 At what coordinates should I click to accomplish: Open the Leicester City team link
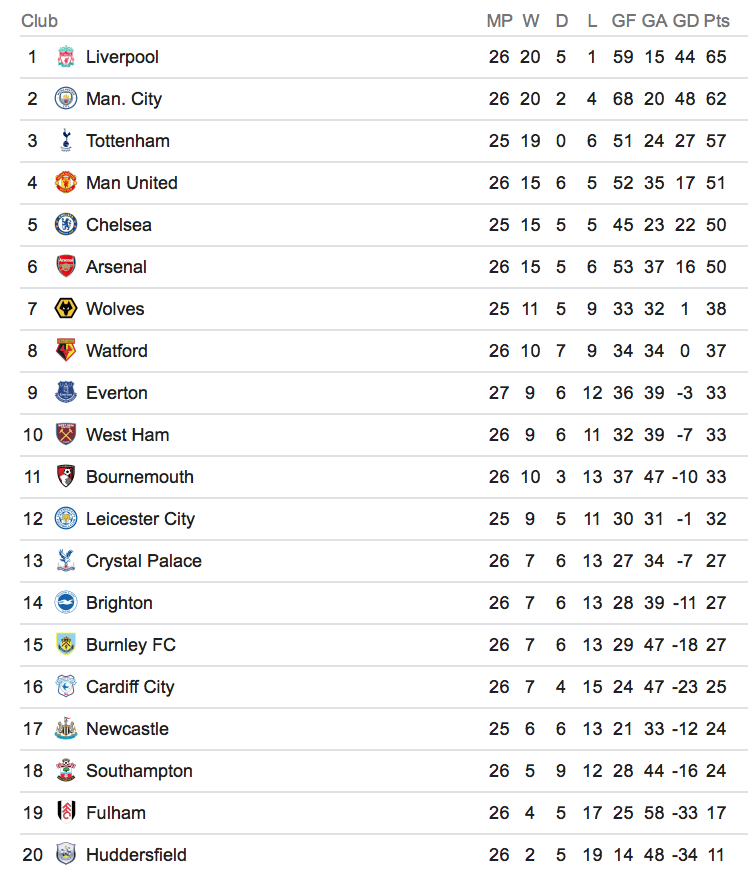pos(140,519)
